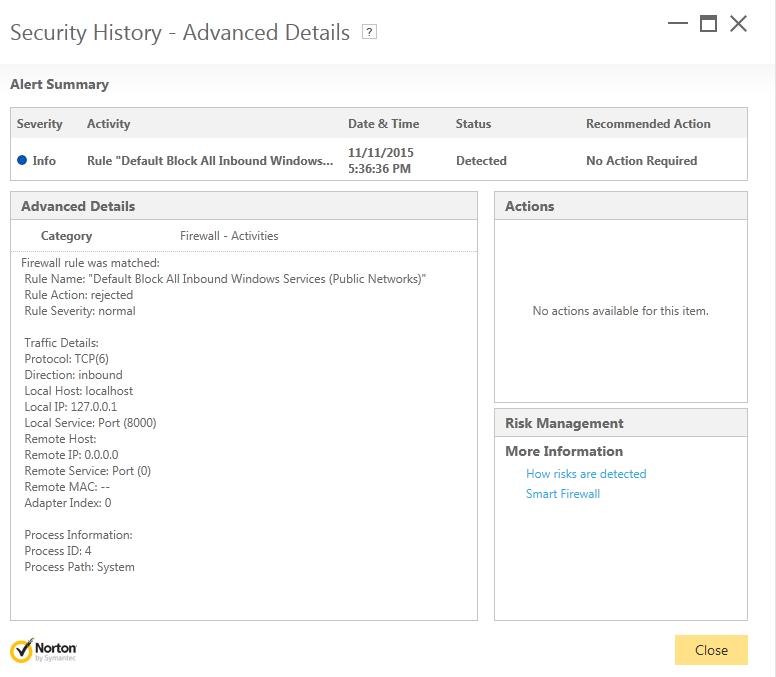This screenshot has height=677, width=776.
Task: Click the help question mark icon
Action: pyautogui.click(x=369, y=32)
